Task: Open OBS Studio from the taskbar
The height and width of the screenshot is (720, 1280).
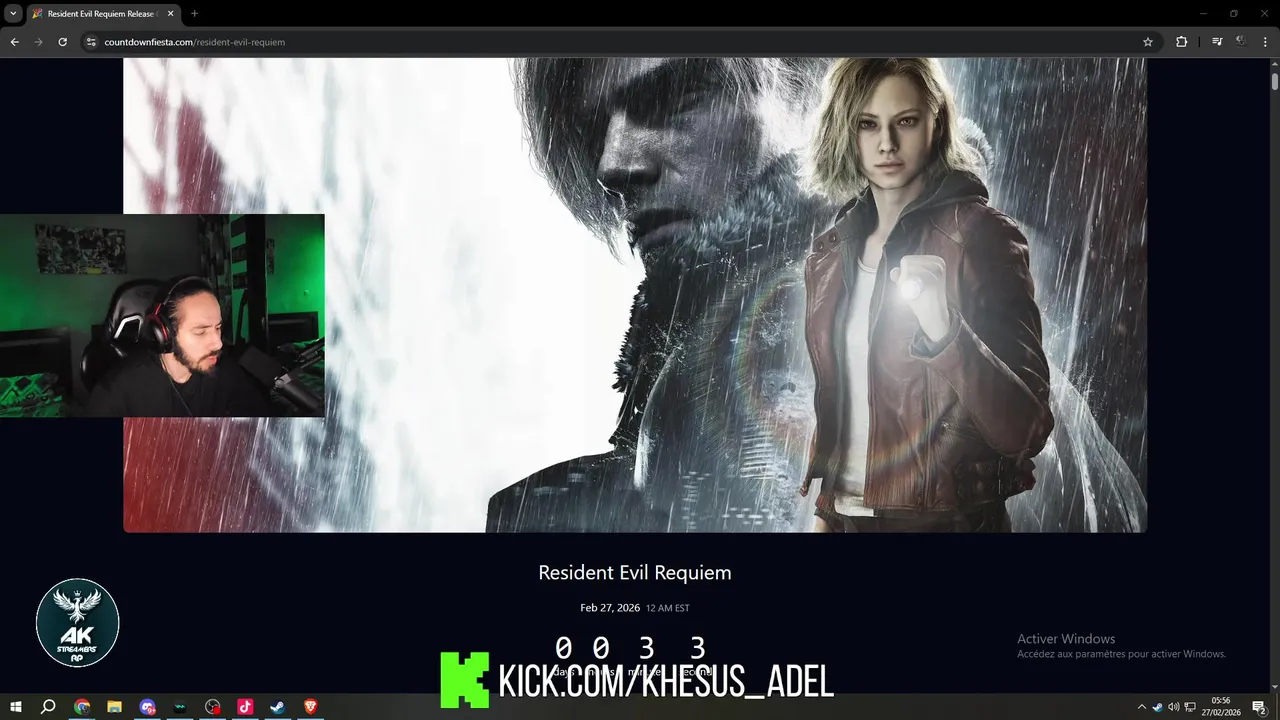Action: tap(213, 707)
